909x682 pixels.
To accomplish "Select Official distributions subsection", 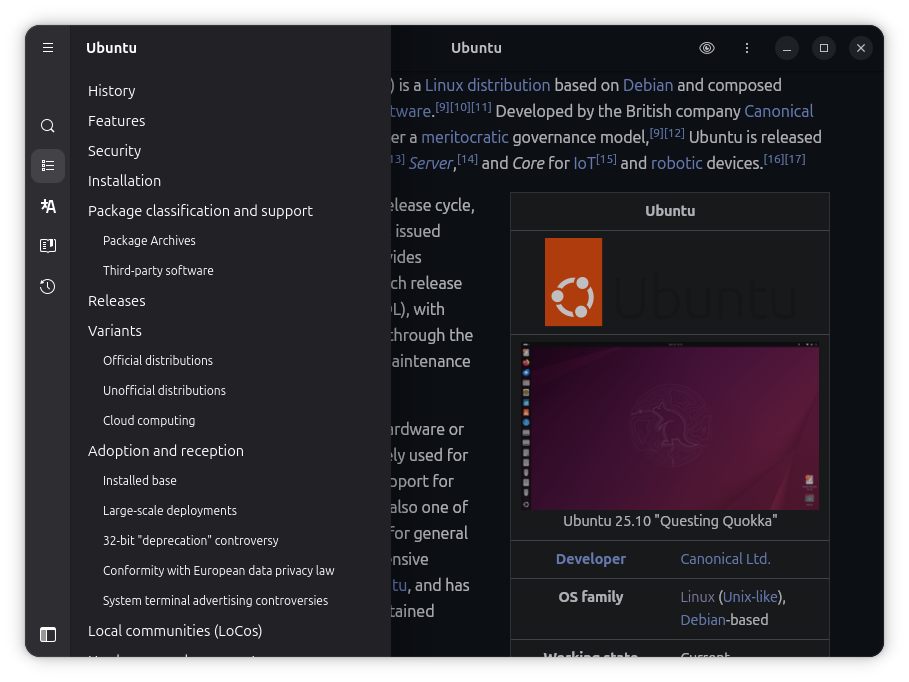I will point(158,361).
